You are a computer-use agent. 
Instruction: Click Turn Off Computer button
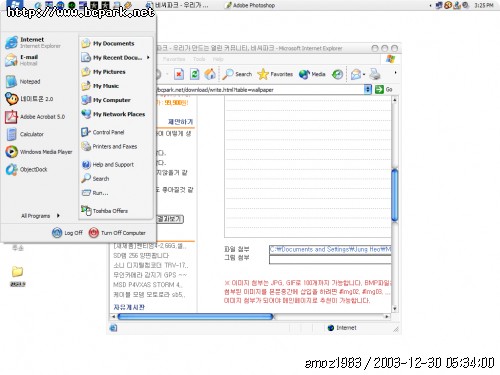117,233
